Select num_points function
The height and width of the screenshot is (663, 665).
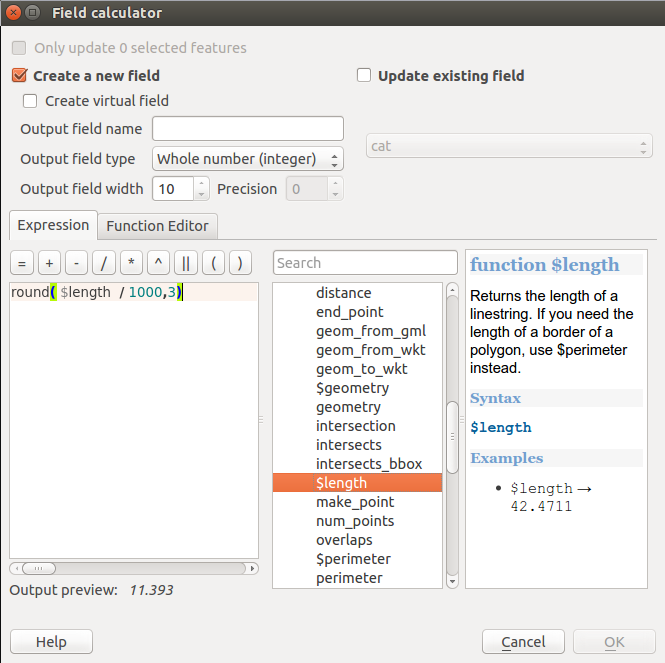coord(355,521)
